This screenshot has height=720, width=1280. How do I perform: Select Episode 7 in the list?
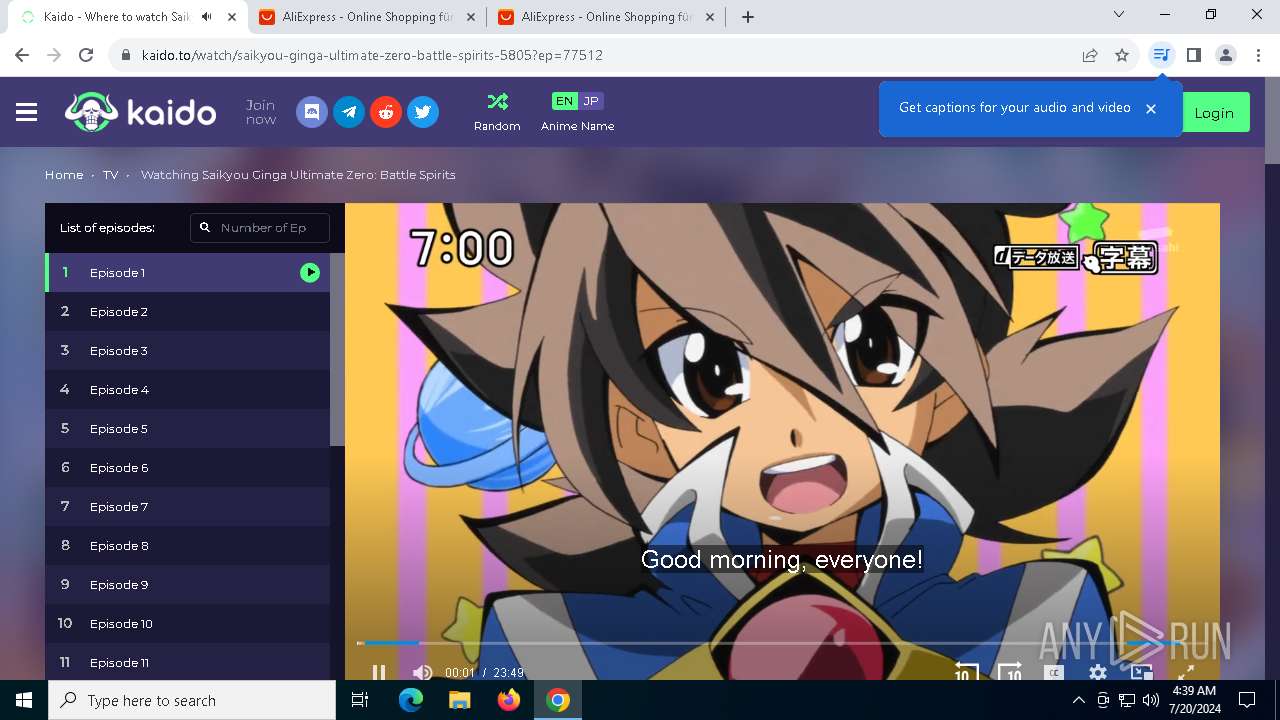(x=187, y=506)
